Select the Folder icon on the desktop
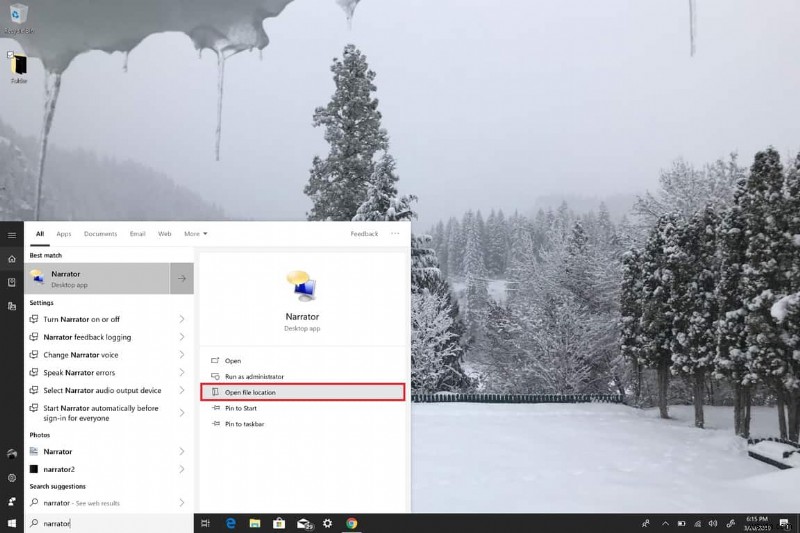Image resolution: width=800 pixels, height=533 pixels. pyautogui.click(x=18, y=68)
